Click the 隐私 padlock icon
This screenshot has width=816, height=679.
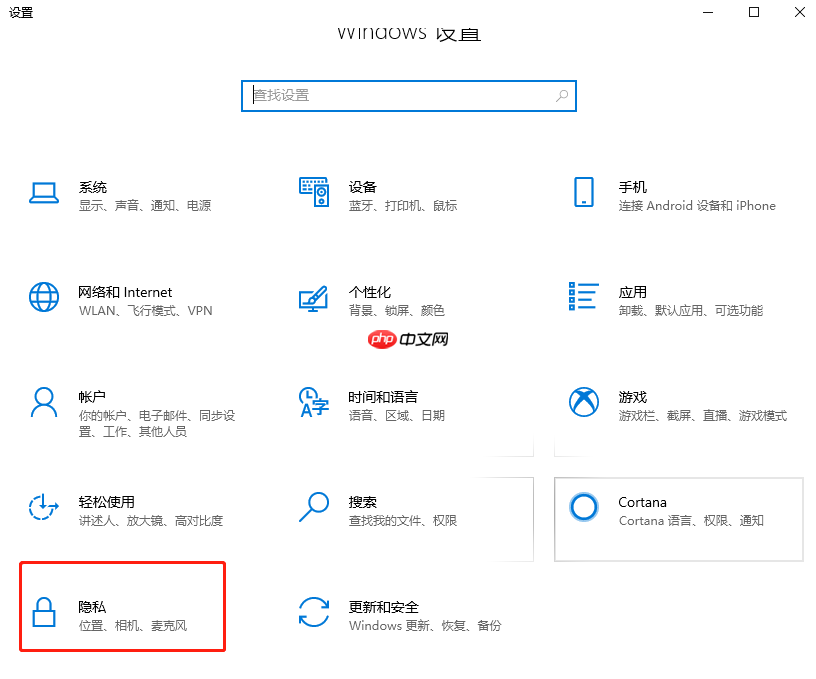tap(44, 613)
